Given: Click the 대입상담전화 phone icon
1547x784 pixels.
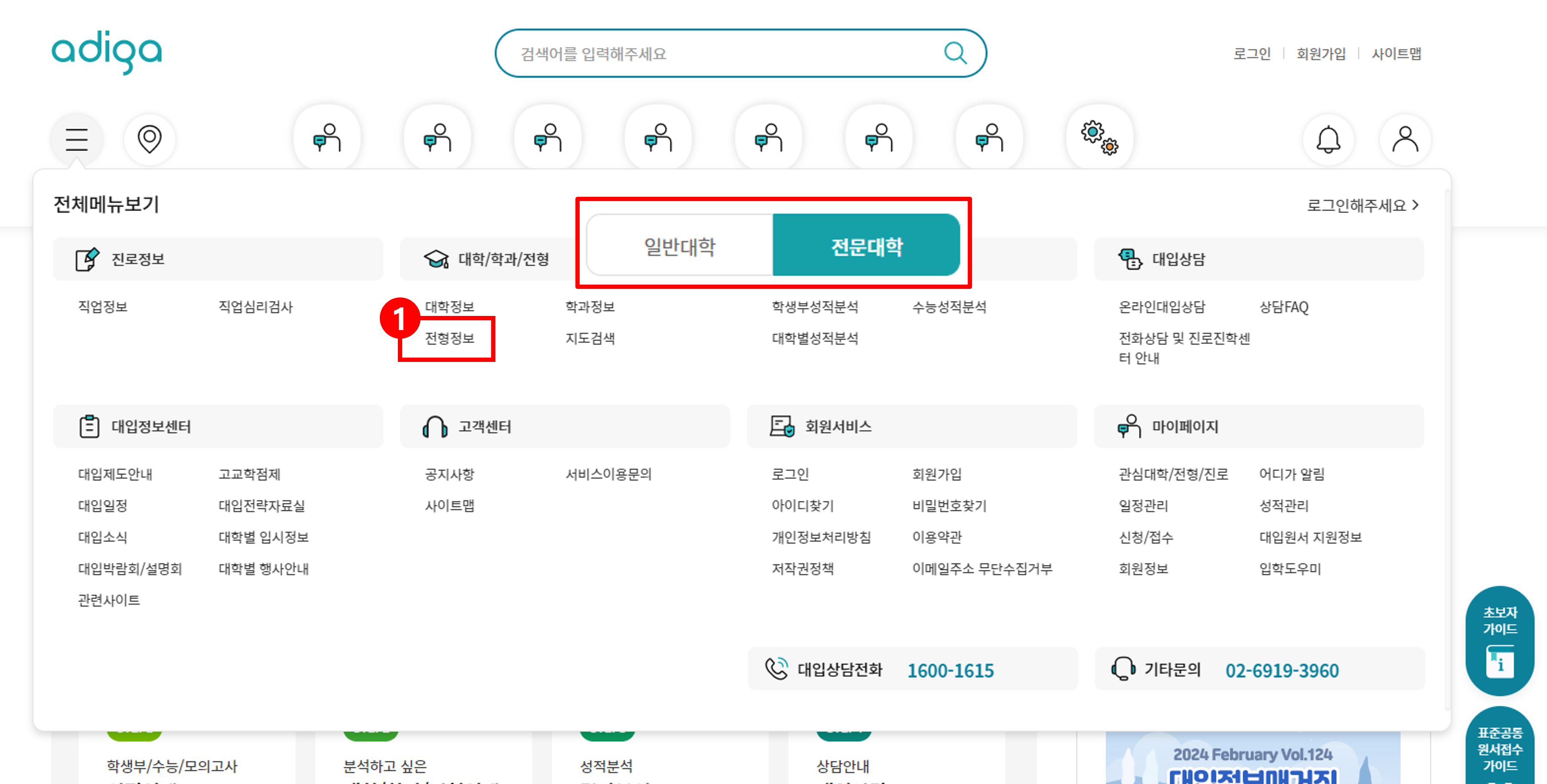Looking at the screenshot, I should click(x=776, y=669).
